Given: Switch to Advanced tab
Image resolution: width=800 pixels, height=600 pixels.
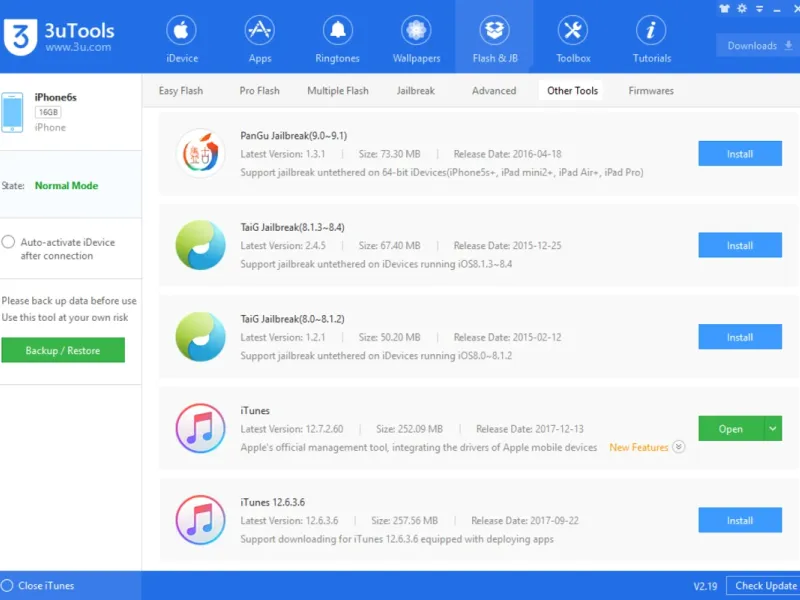Looking at the screenshot, I should click(494, 91).
